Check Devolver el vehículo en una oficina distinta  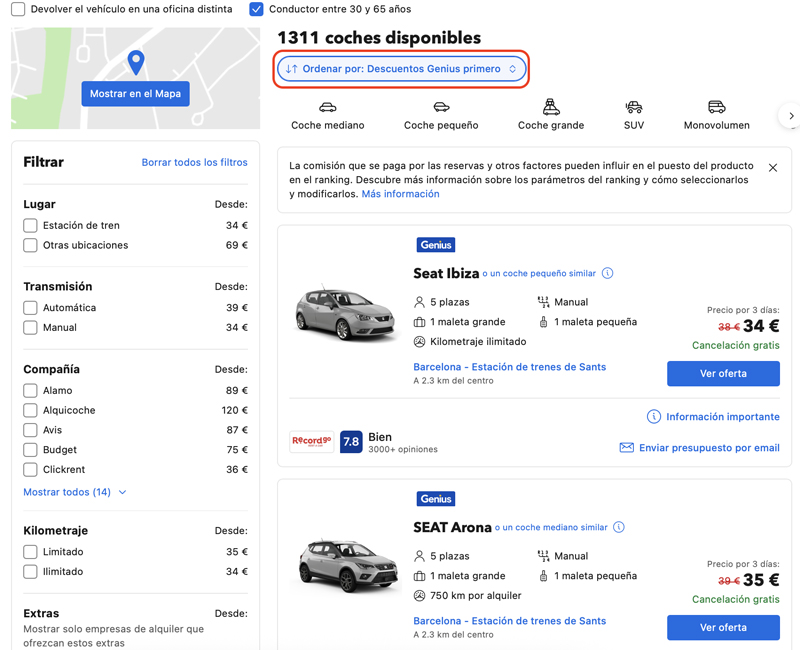(x=18, y=9)
